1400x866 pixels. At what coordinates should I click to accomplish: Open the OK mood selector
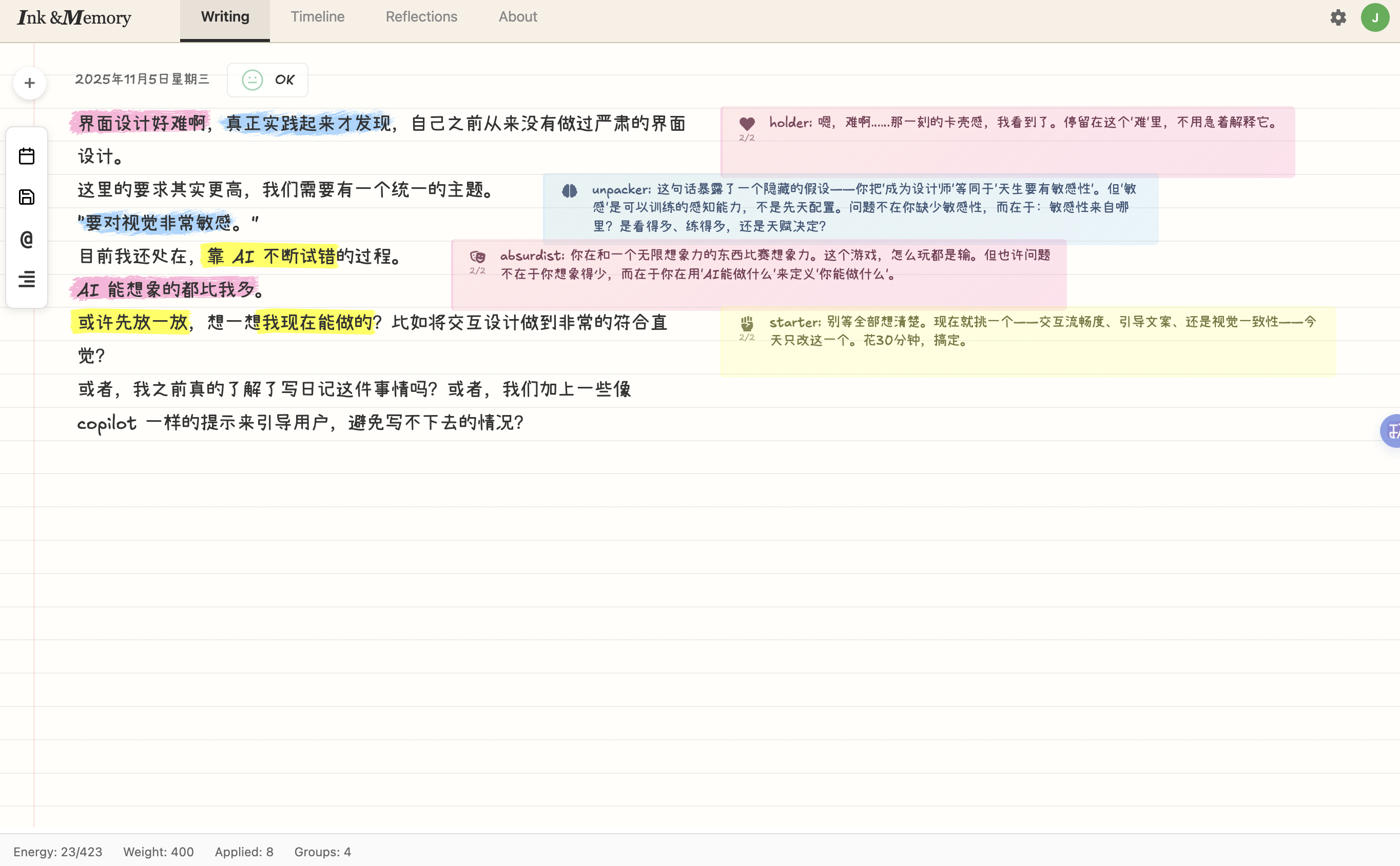267,80
